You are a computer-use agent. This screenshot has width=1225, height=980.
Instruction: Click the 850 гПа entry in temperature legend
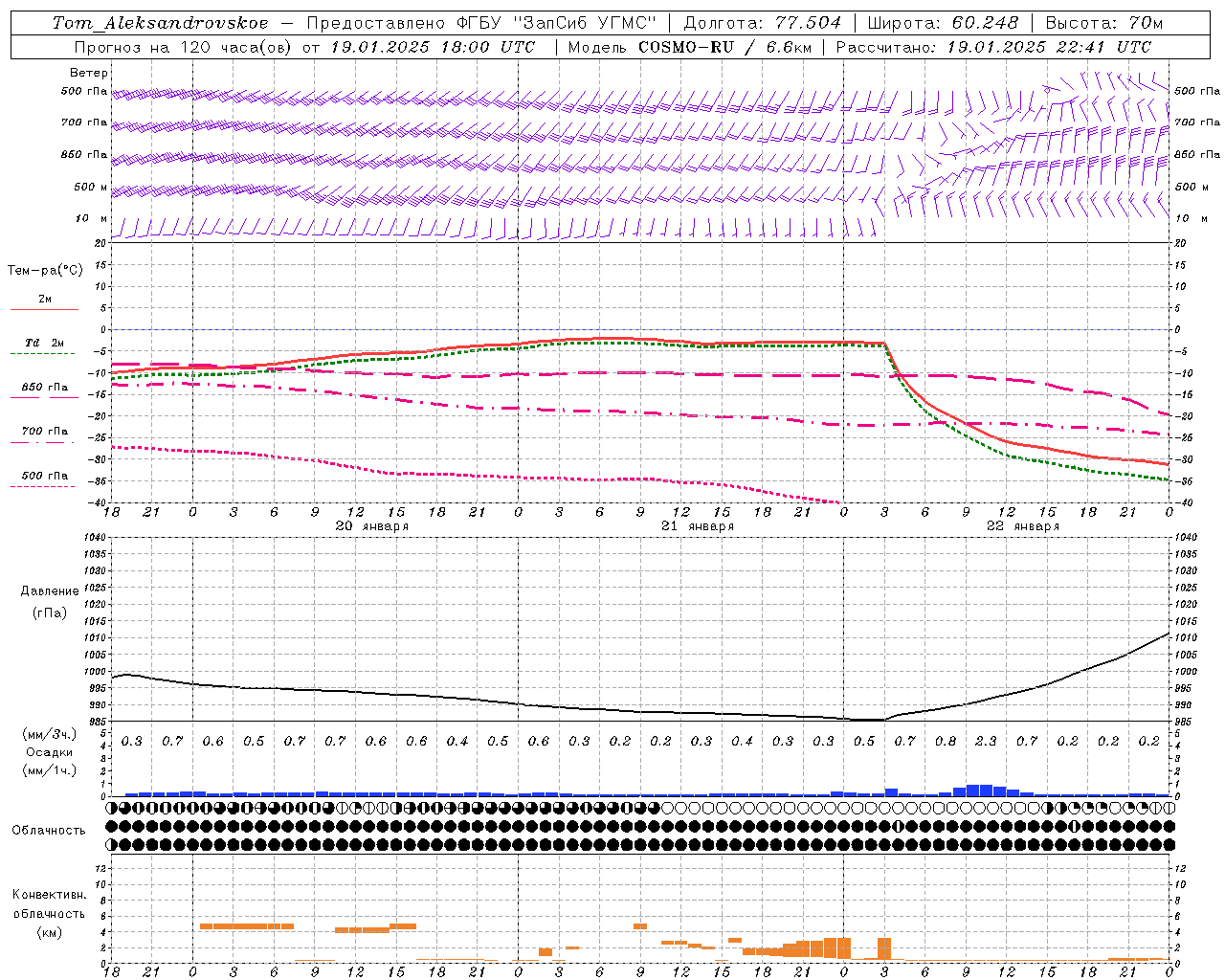[x=45, y=388]
